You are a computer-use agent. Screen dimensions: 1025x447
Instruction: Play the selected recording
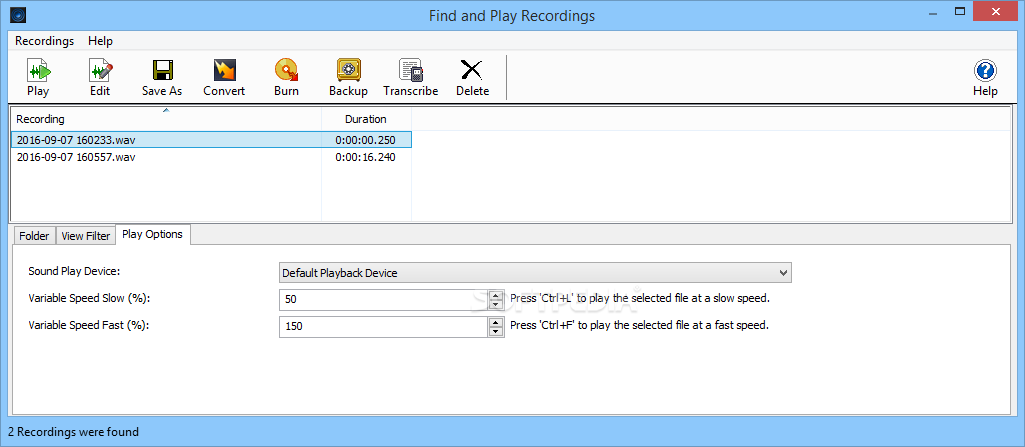tap(38, 77)
